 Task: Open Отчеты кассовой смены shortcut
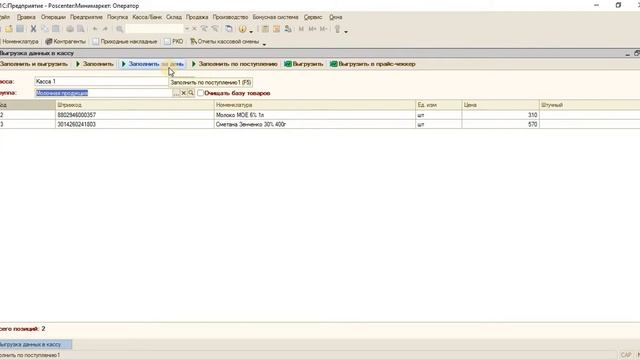tap(224, 42)
